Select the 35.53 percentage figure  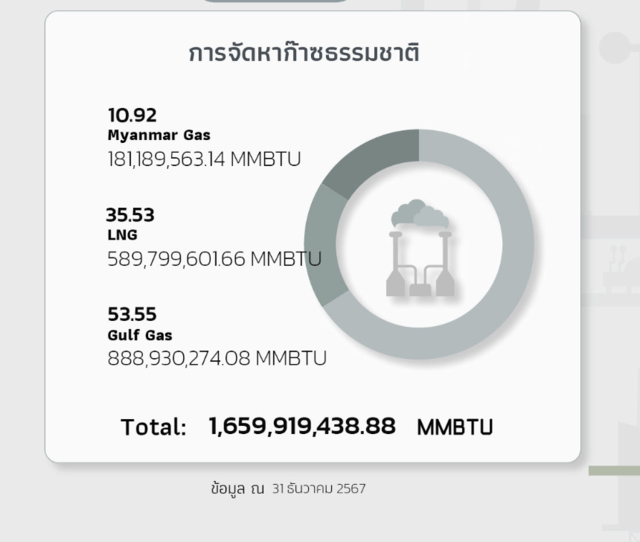[130, 215]
